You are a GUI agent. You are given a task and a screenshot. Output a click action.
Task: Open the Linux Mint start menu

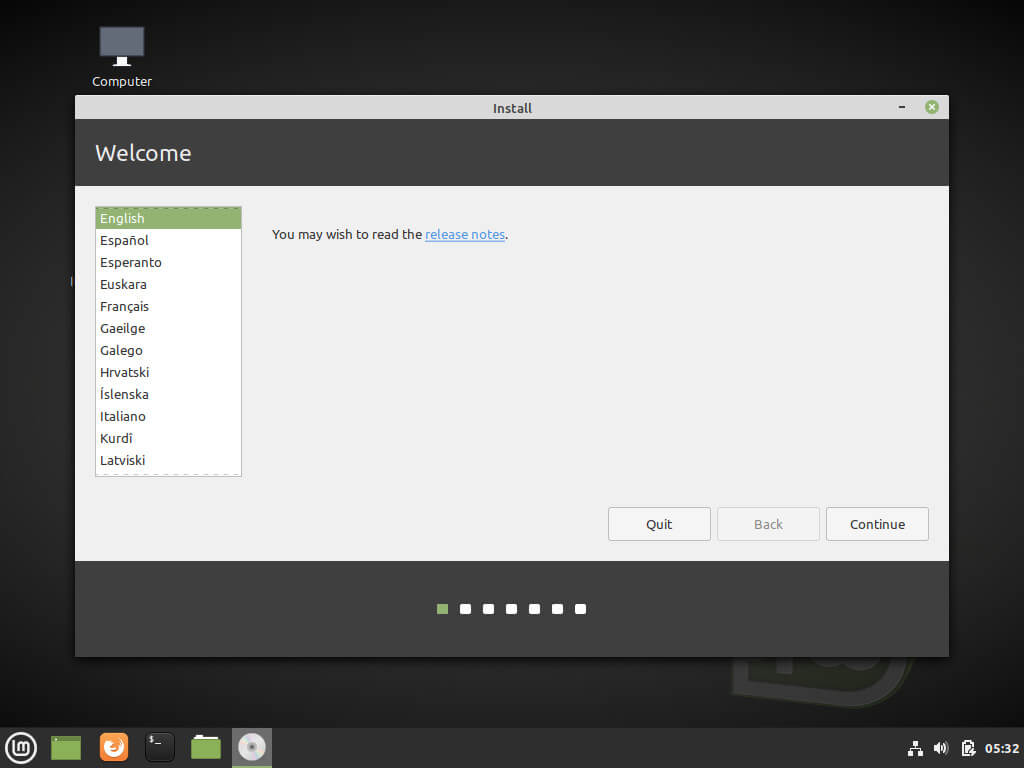(21, 747)
